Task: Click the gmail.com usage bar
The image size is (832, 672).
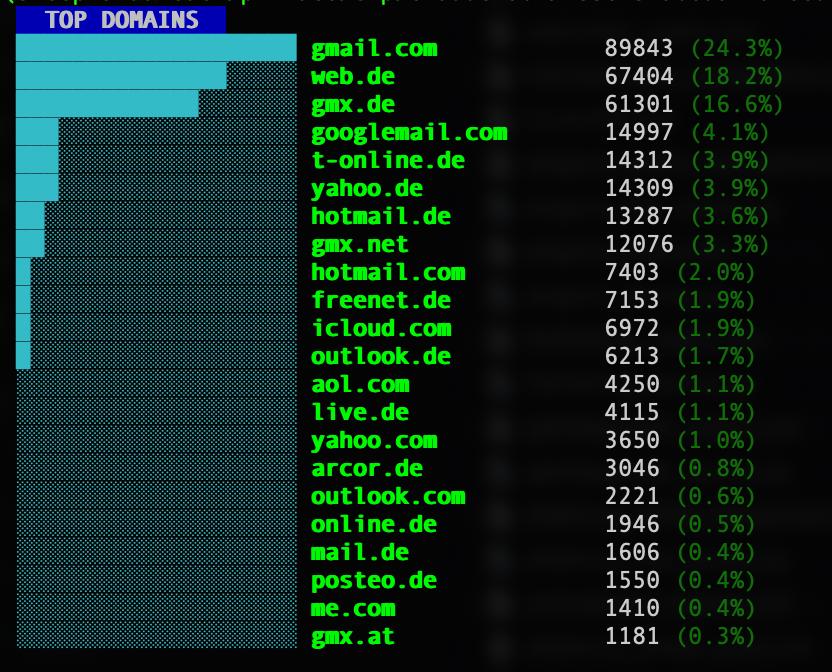Action: 157,48
